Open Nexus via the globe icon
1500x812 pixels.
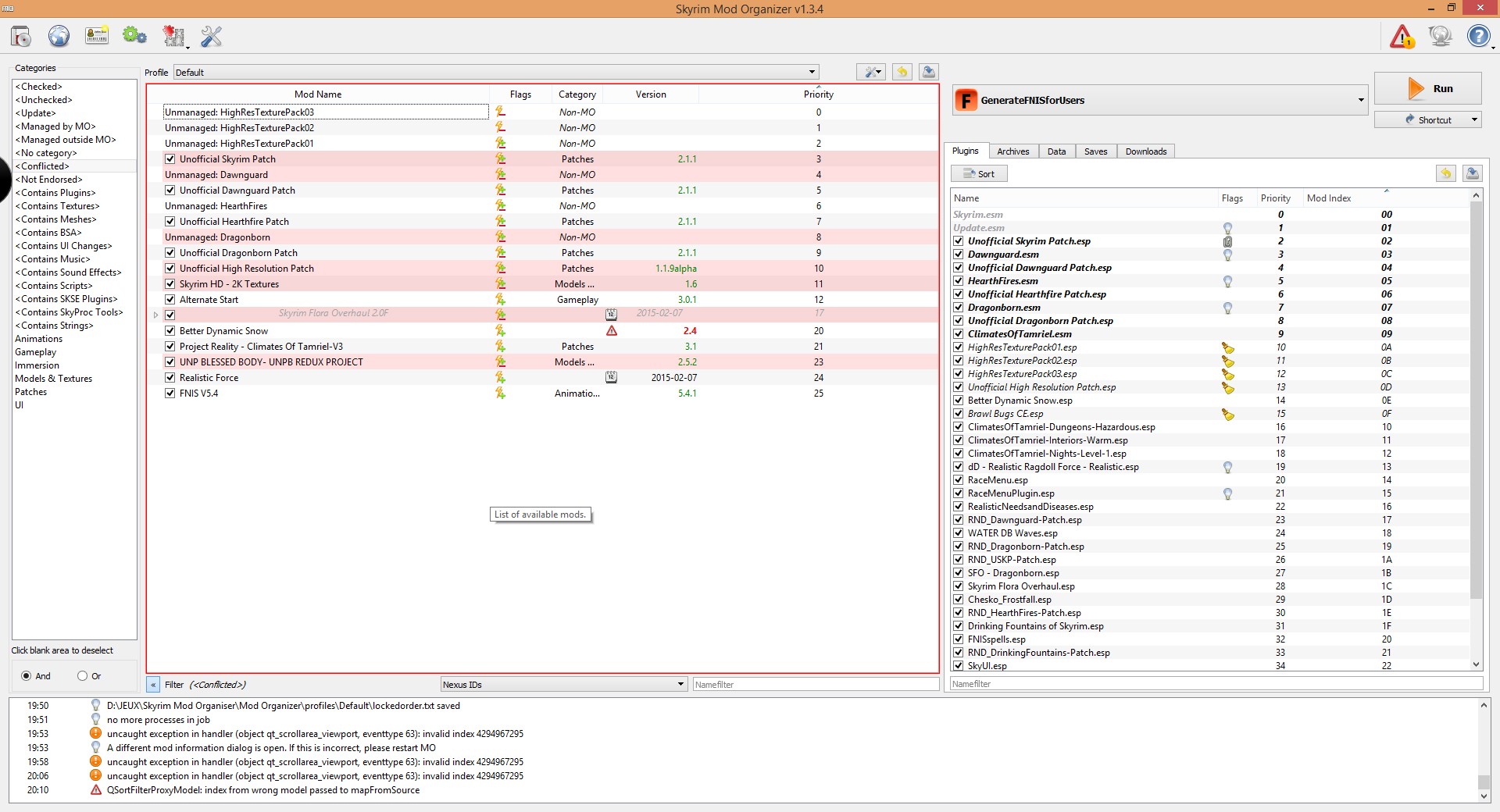pyautogui.click(x=59, y=36)
